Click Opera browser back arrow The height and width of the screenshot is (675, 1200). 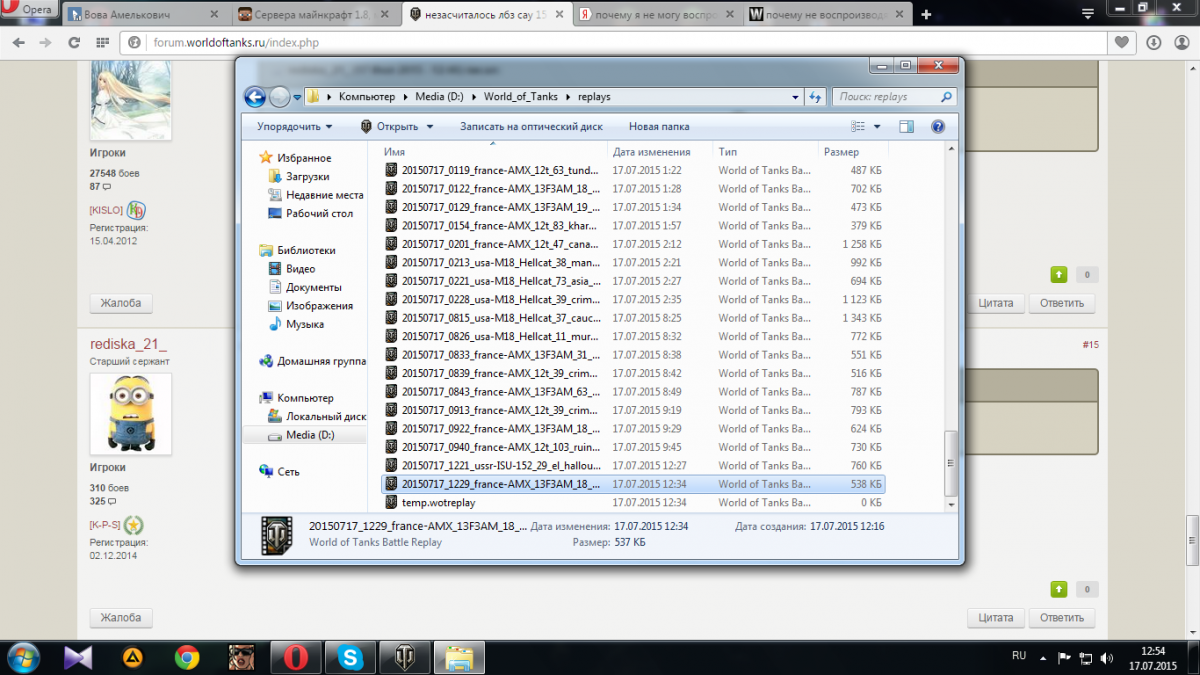point(18,43)
